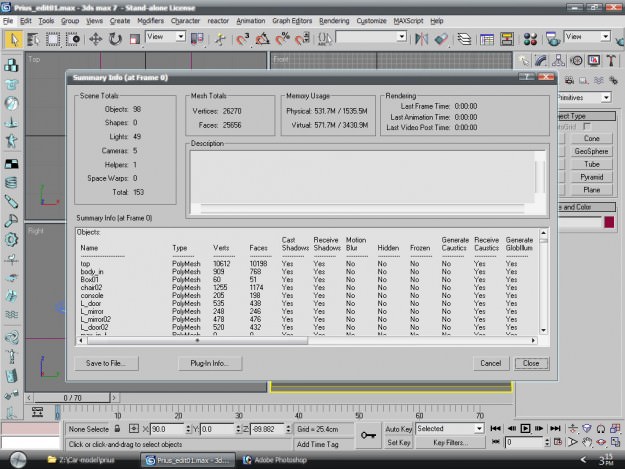Toggle Absolute/Offset transform type-in mode

(x=134, y=429)
